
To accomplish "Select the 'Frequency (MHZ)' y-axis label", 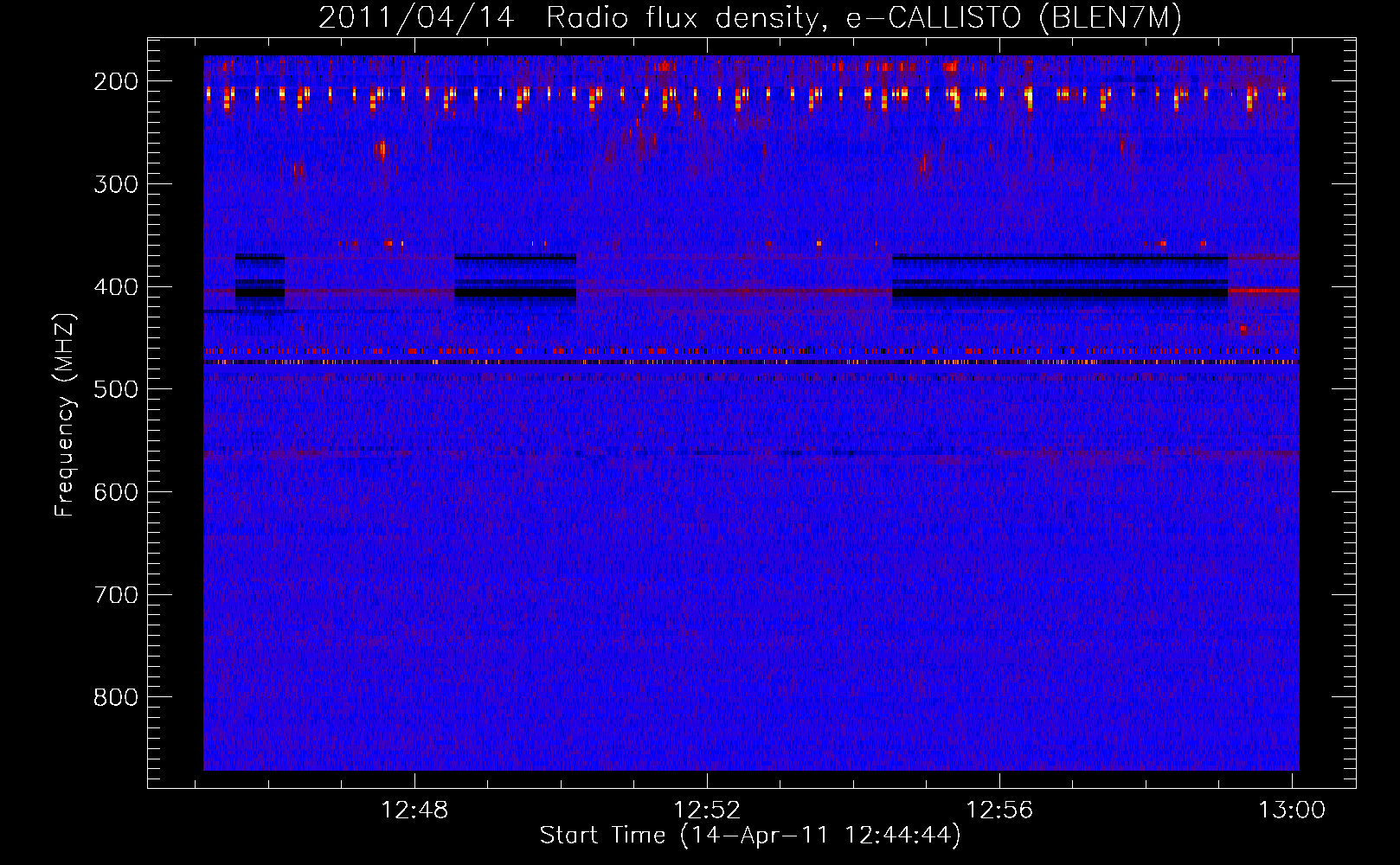I will click(x=65, y=414).
